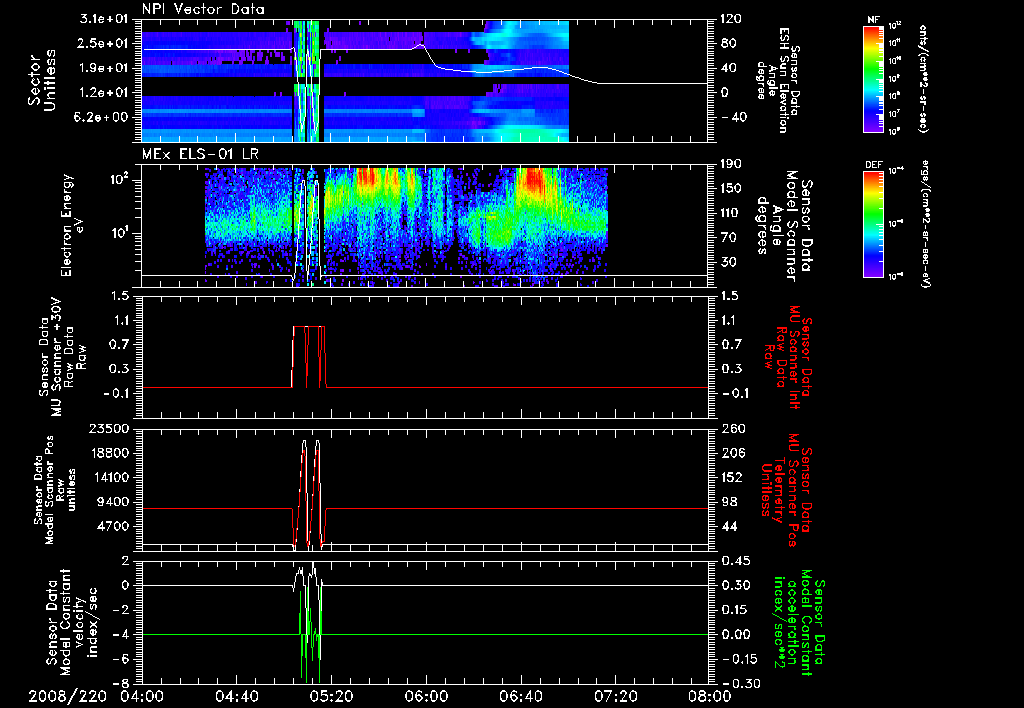Click the 9400 scanner position axis value
This screenshot has width=1024, height=708.
pyautogui.click(x=116, y=502)
